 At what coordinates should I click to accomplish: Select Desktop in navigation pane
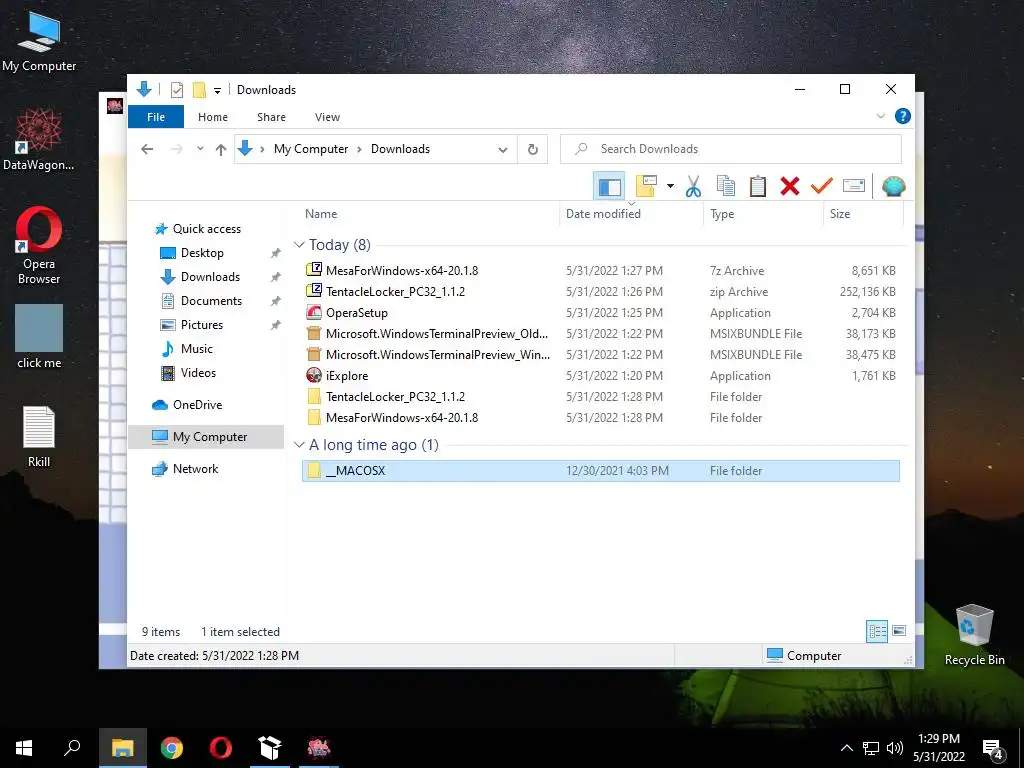pyautogui.click(x=202, y=253)
